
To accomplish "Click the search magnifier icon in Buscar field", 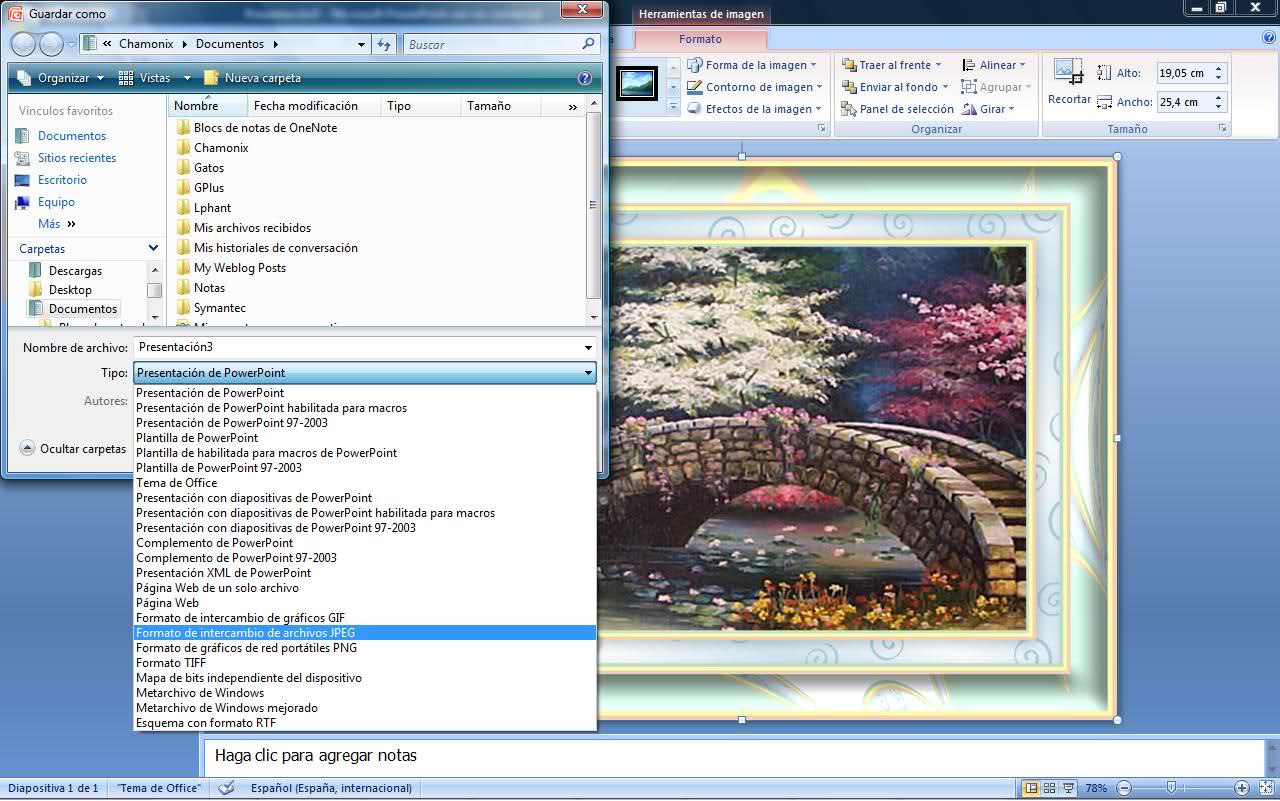I will point(589,44).
